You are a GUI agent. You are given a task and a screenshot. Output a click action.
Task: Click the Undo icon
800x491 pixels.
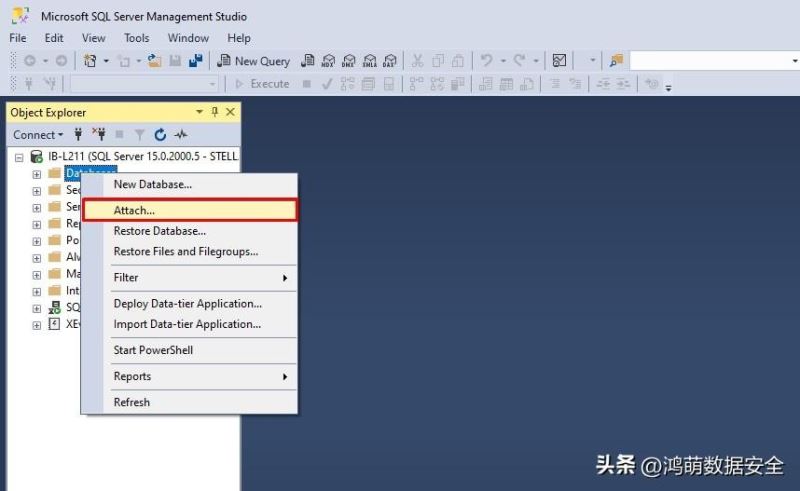click(487, 61)
